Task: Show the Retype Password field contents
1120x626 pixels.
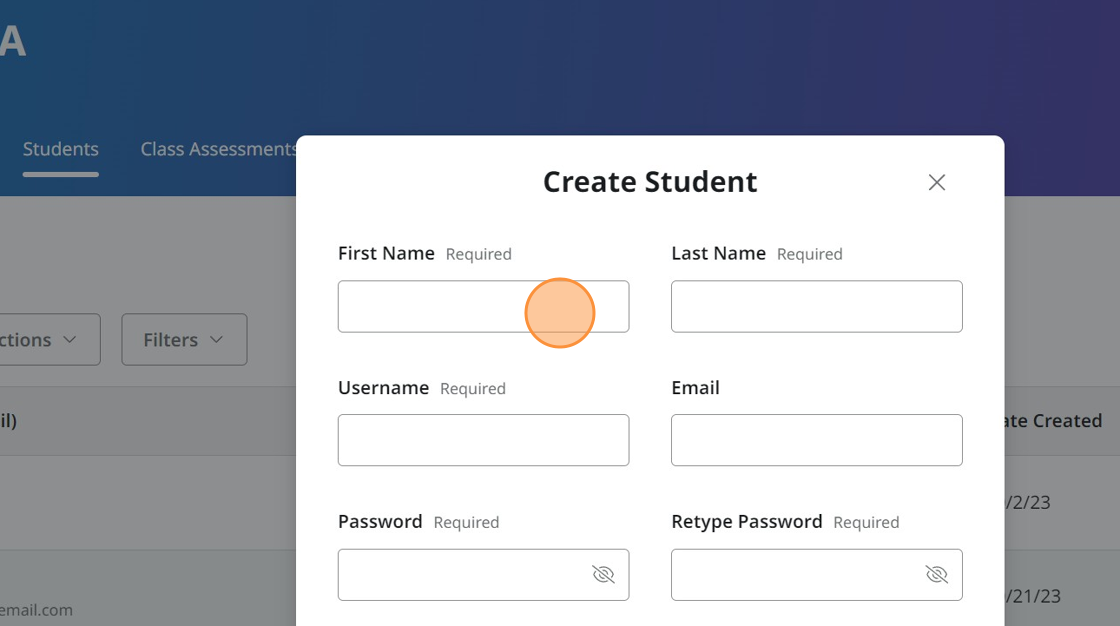Action: (936, 574)
